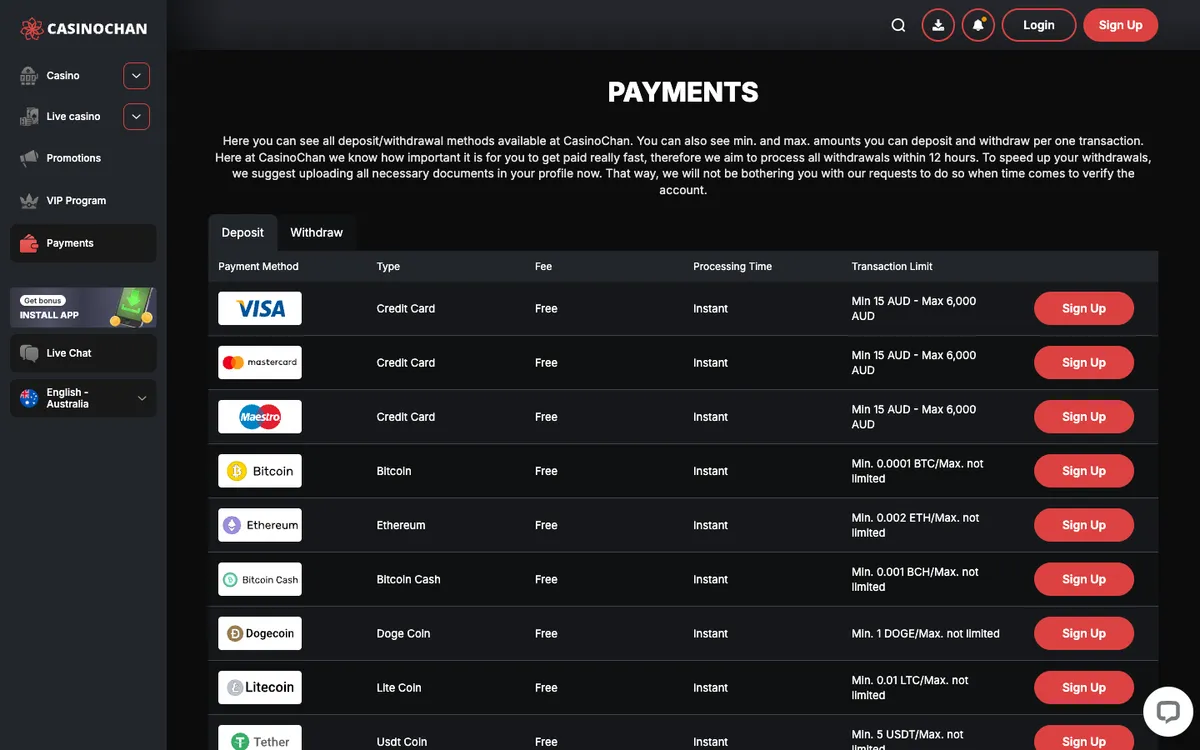Image resolution: width=1200 pixels, height=750 pixels.
Task: Click Sign Up in the Ethereum row
Action: [x=1084, y=525]
